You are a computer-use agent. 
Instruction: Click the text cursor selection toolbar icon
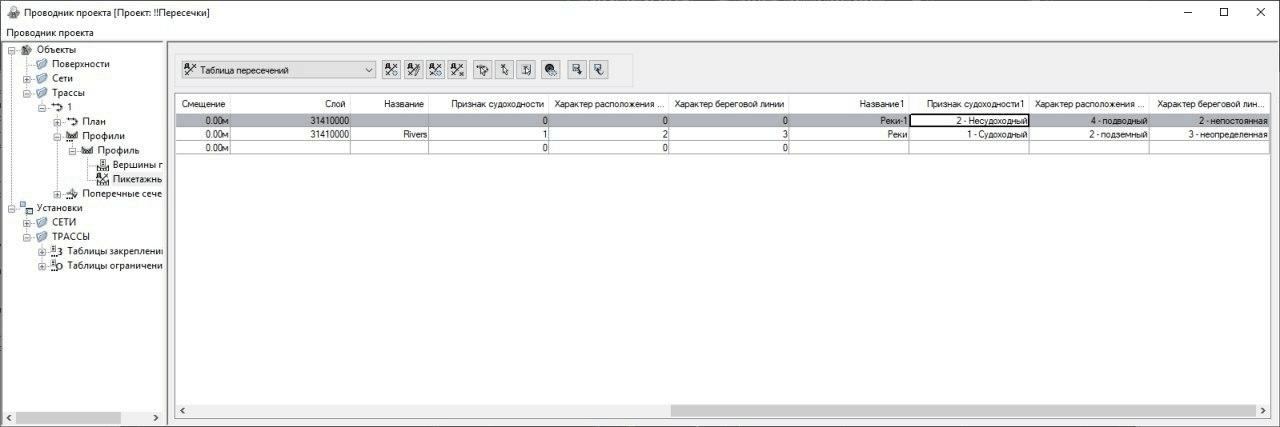(526, 70)
